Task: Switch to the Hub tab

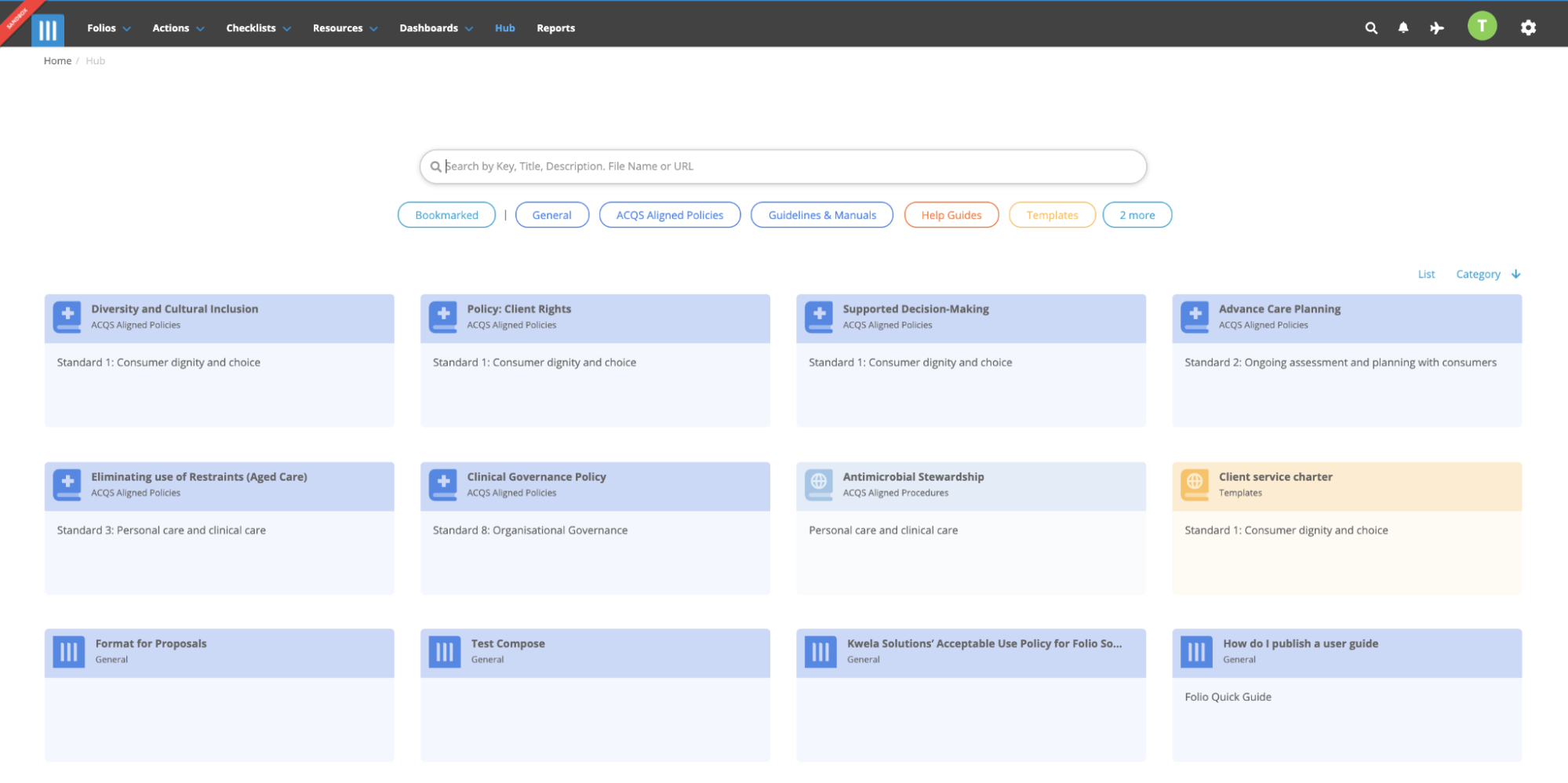Action: pos(504,27)
